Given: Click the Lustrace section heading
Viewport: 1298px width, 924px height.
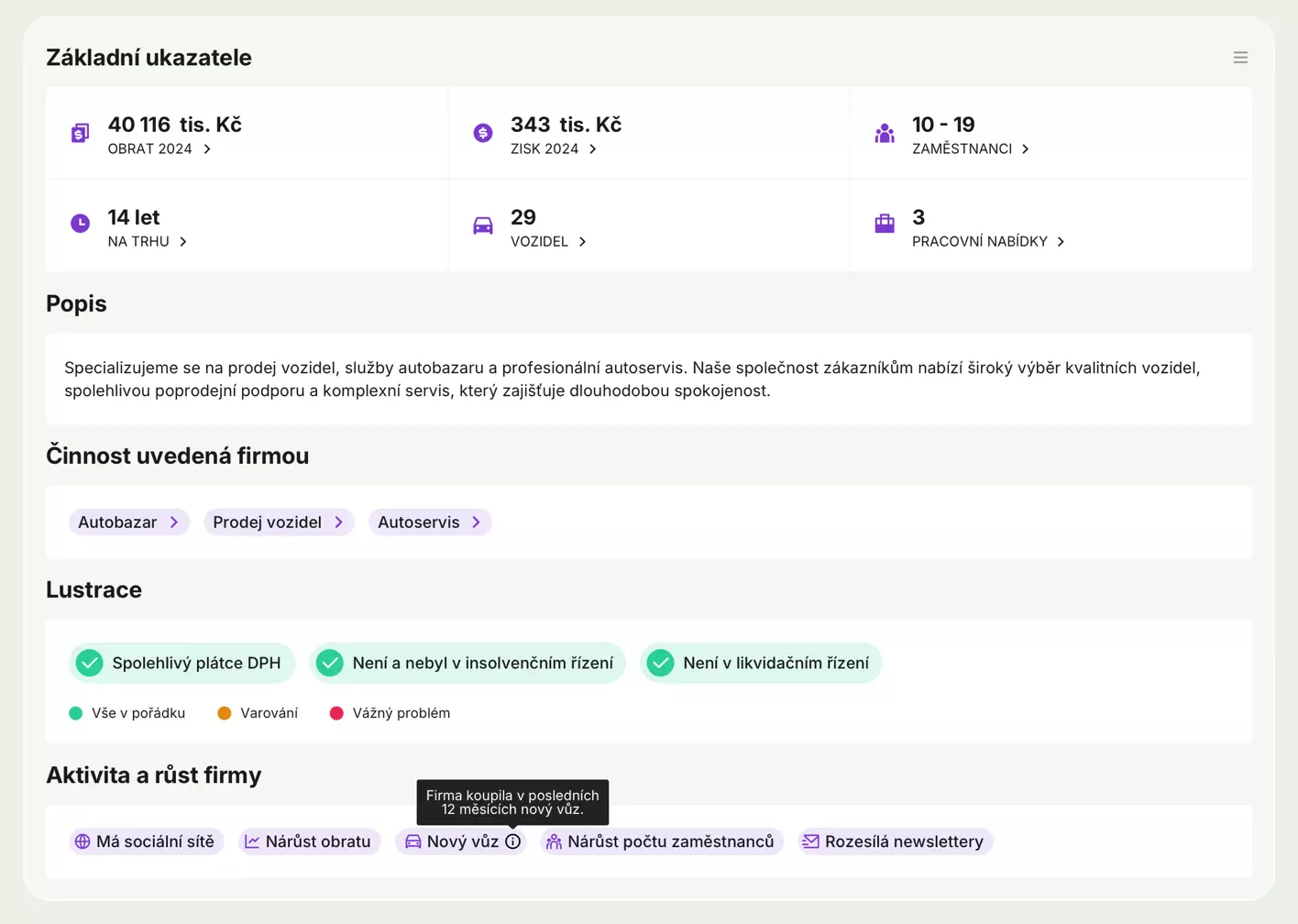Looking at the screenshot, I should 94,589.
